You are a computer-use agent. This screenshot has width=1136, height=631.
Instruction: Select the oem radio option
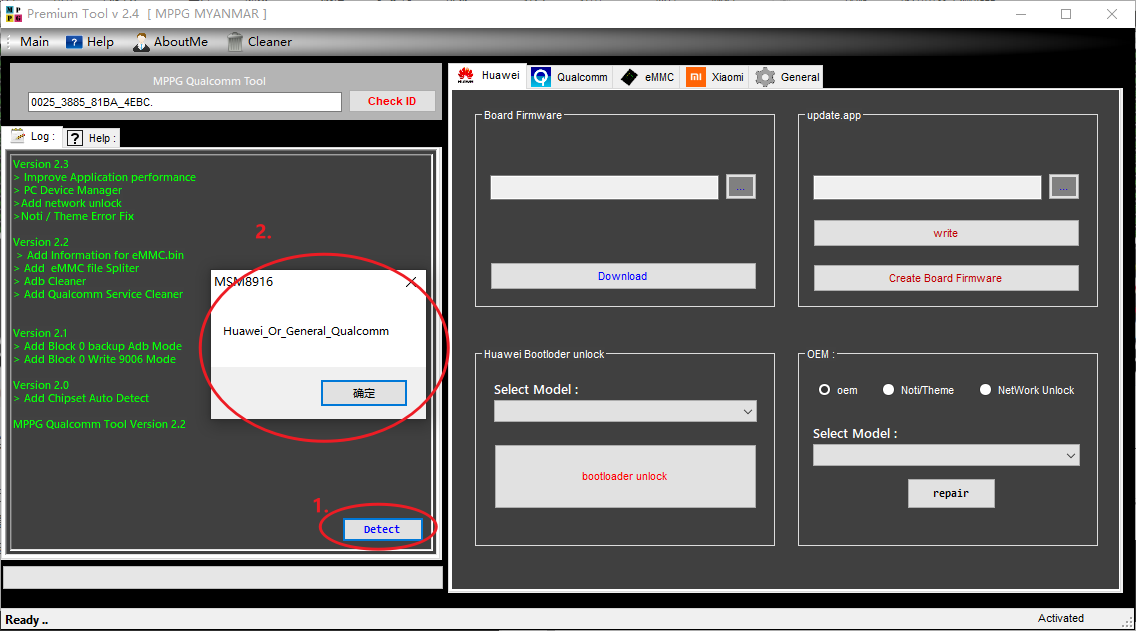click(824, 390)
